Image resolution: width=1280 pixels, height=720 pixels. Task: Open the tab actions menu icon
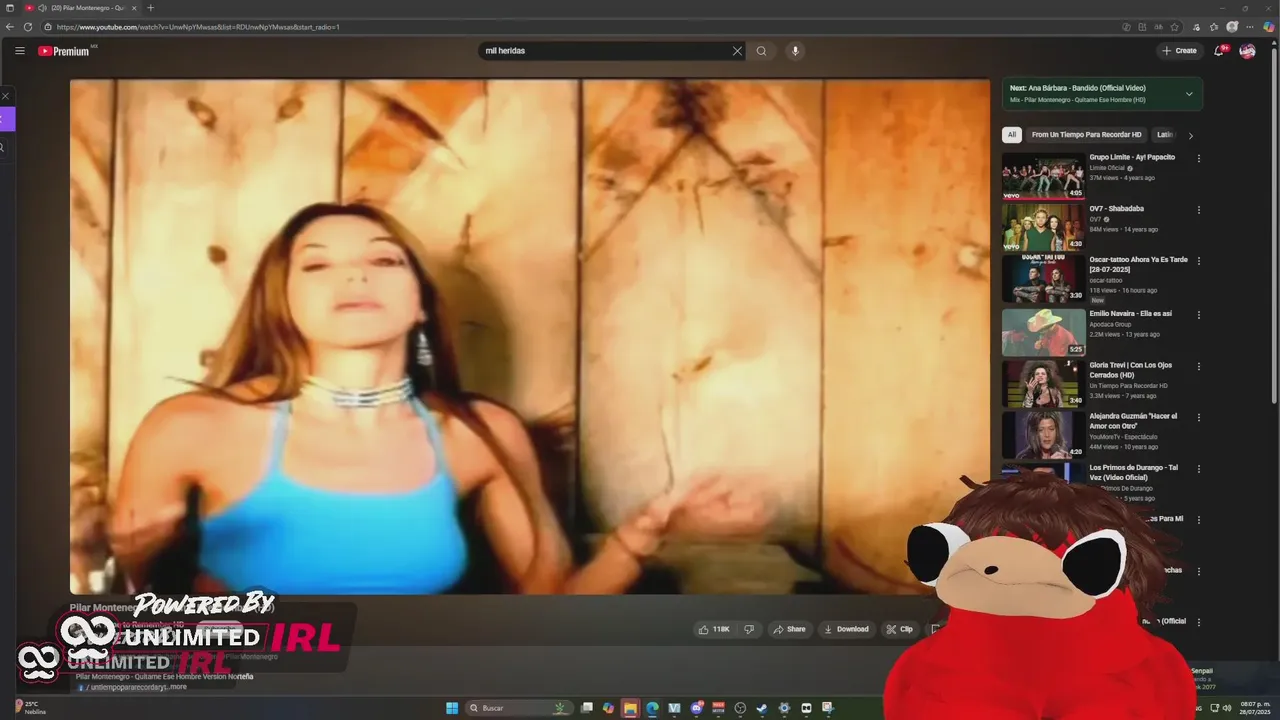point(10,8)
